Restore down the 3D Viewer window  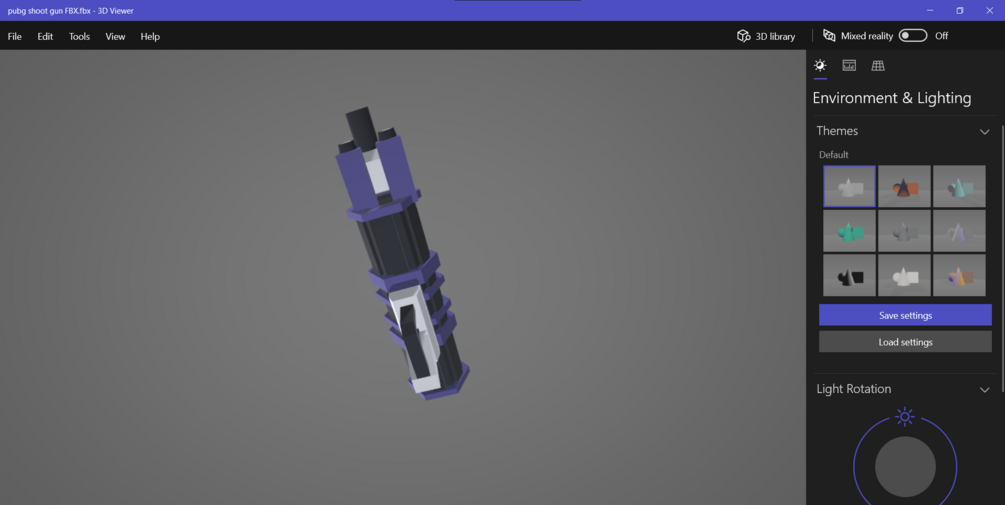click(x=959, y=10)
